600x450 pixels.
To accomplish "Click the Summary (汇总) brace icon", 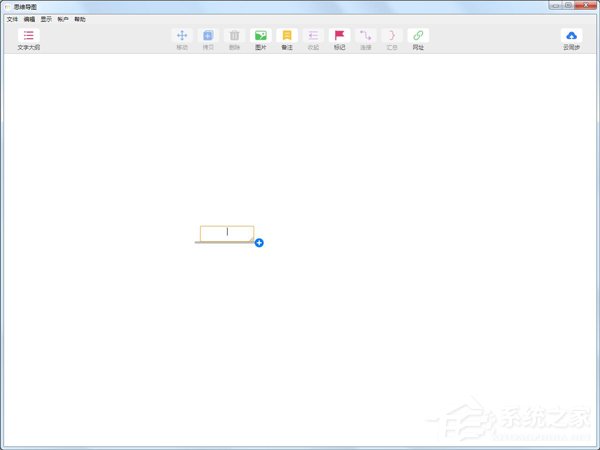I will click(392, 36).
